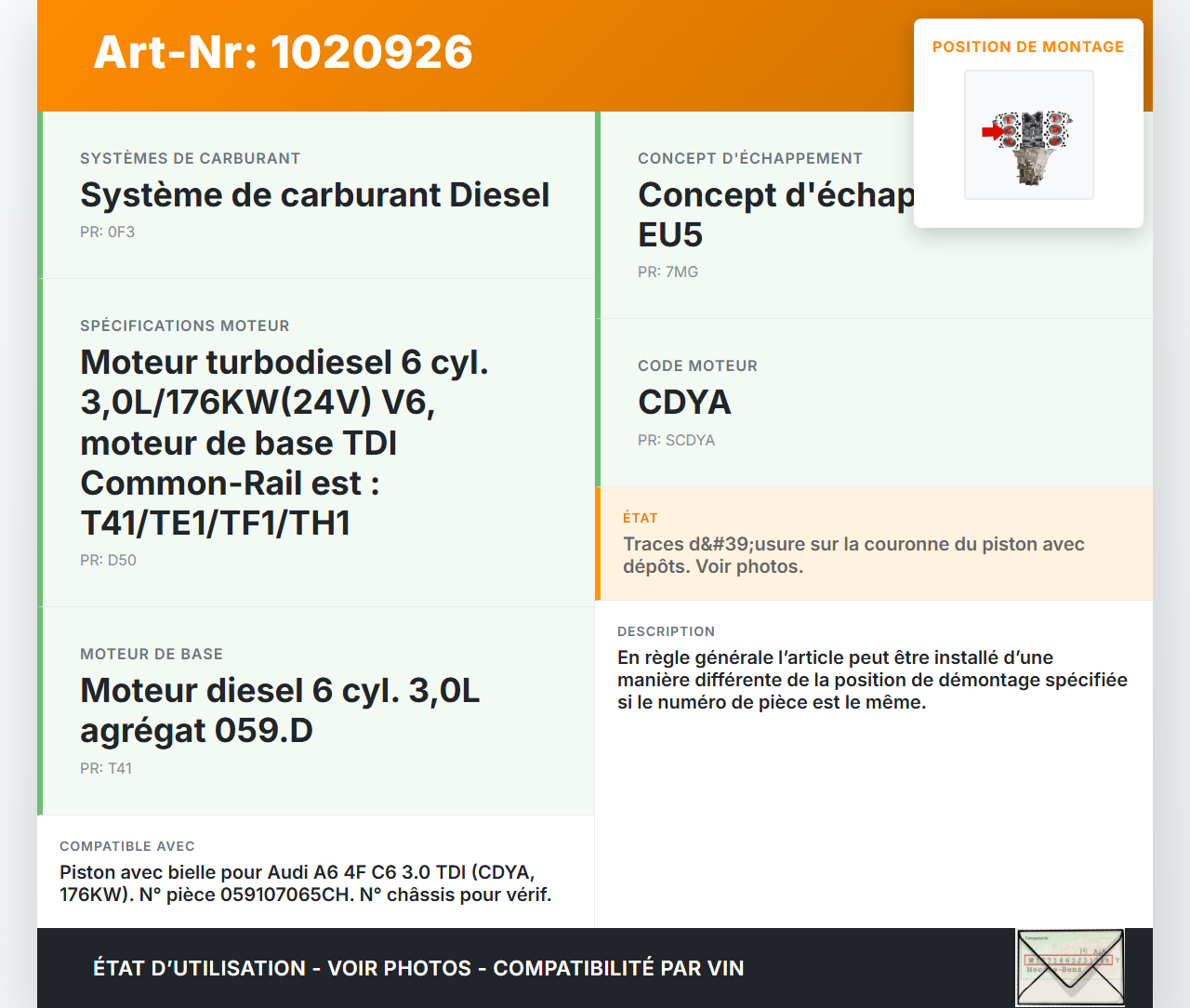Viewport: 1190px width, 1008px height.
Task: Click the footer État d'utilisation banner text
Action: point(418,968)
